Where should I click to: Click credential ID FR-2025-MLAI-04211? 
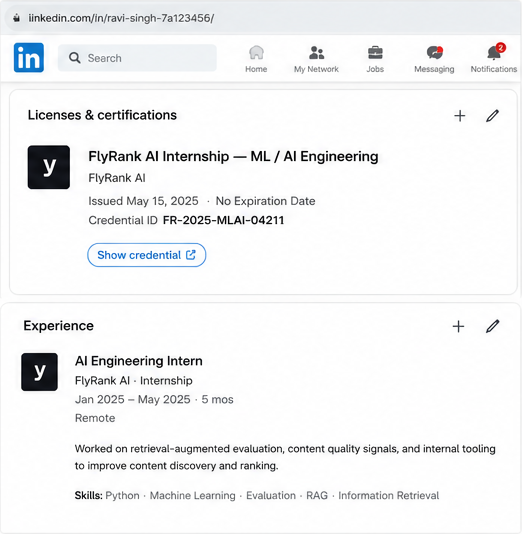pyautogui.click(x=223, y=220)
